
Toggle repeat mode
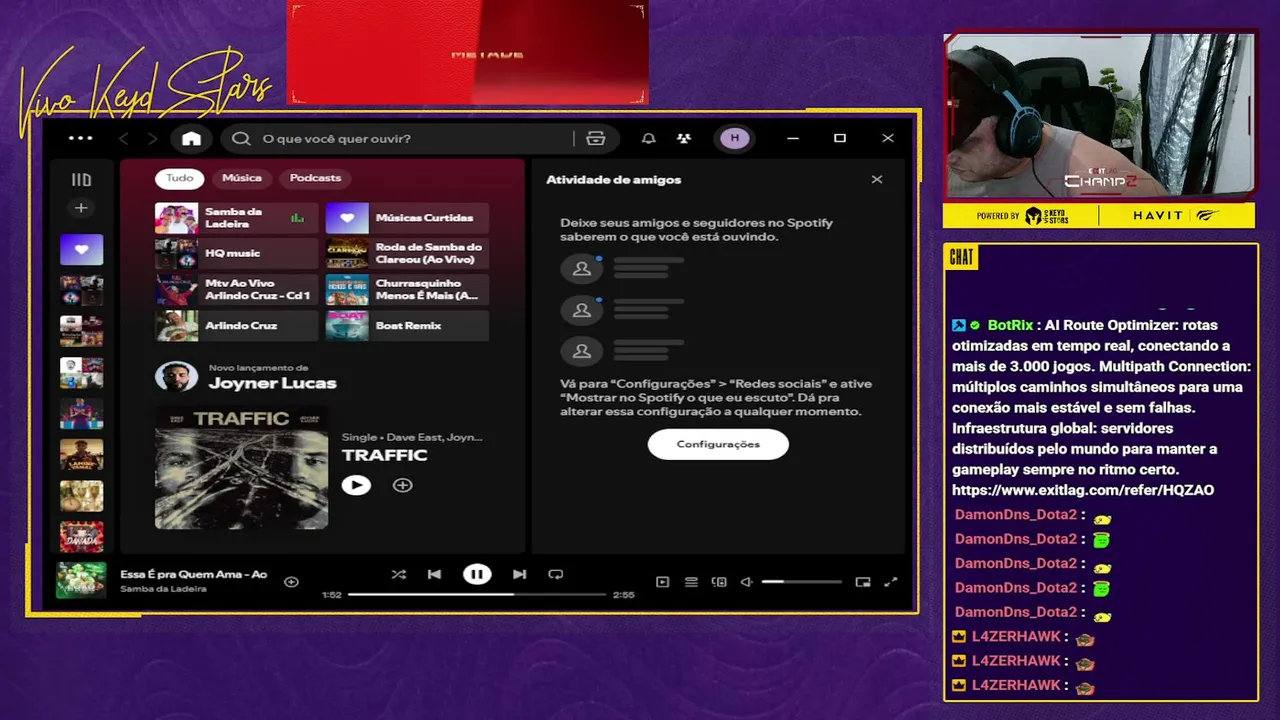tap(556, 574)
